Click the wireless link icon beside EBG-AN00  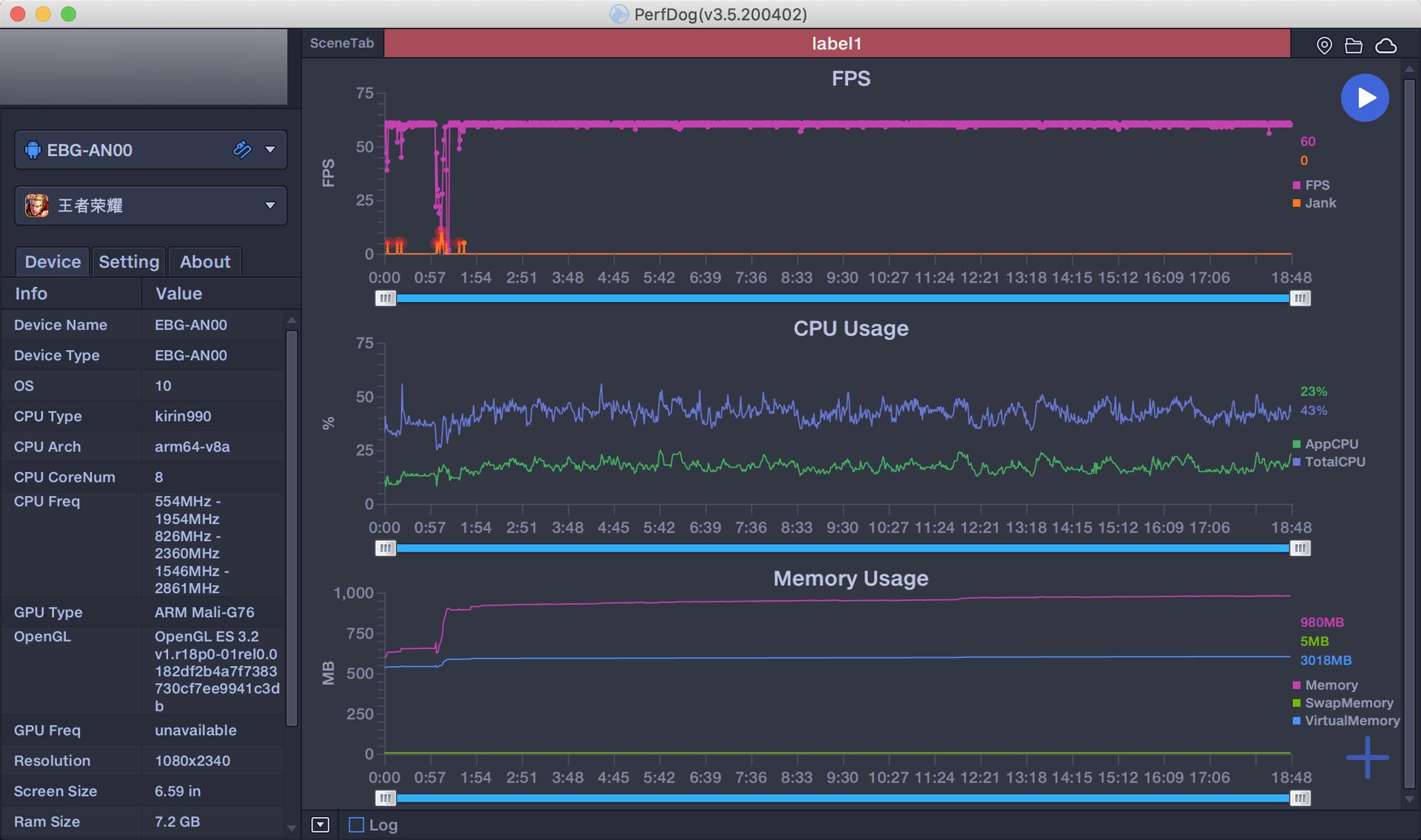(242, 149)
